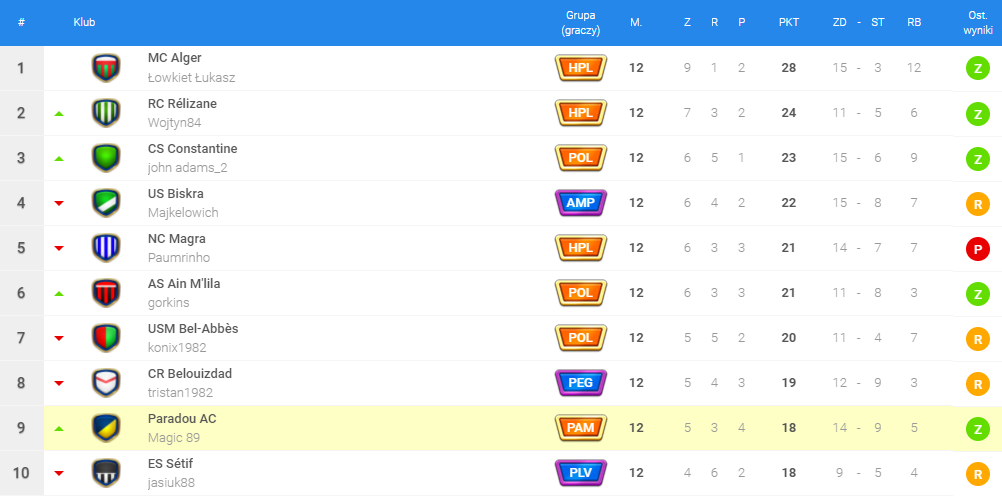Click the red P result badge for NC Magra
This screenshot has width=1002, height=496.
point(976,248)
